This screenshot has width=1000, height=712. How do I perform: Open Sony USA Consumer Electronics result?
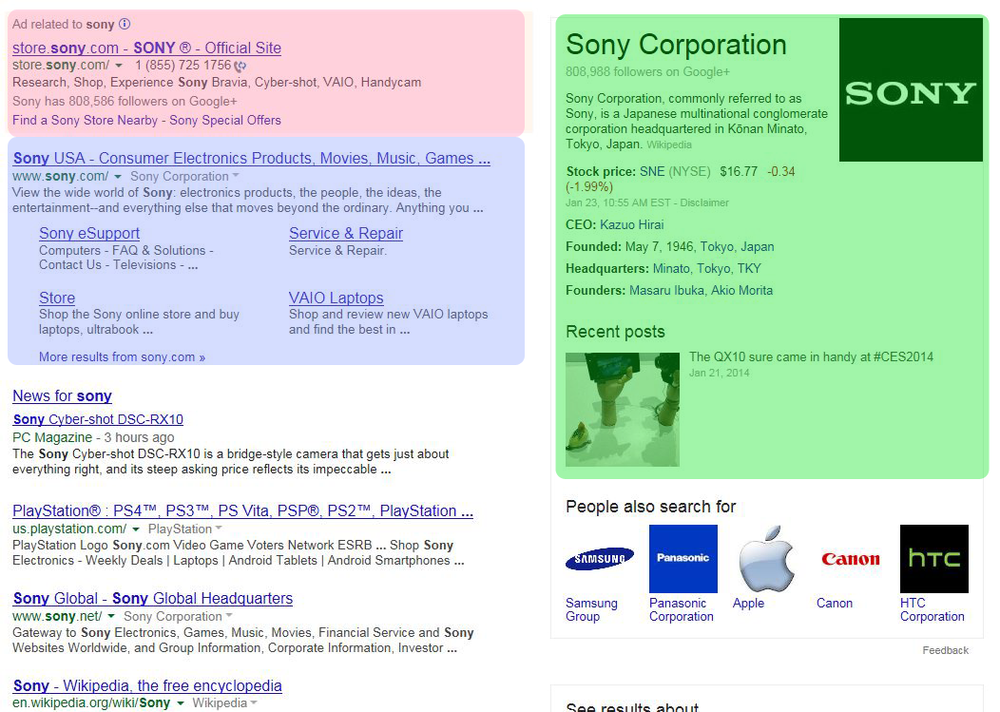point(251,158)
